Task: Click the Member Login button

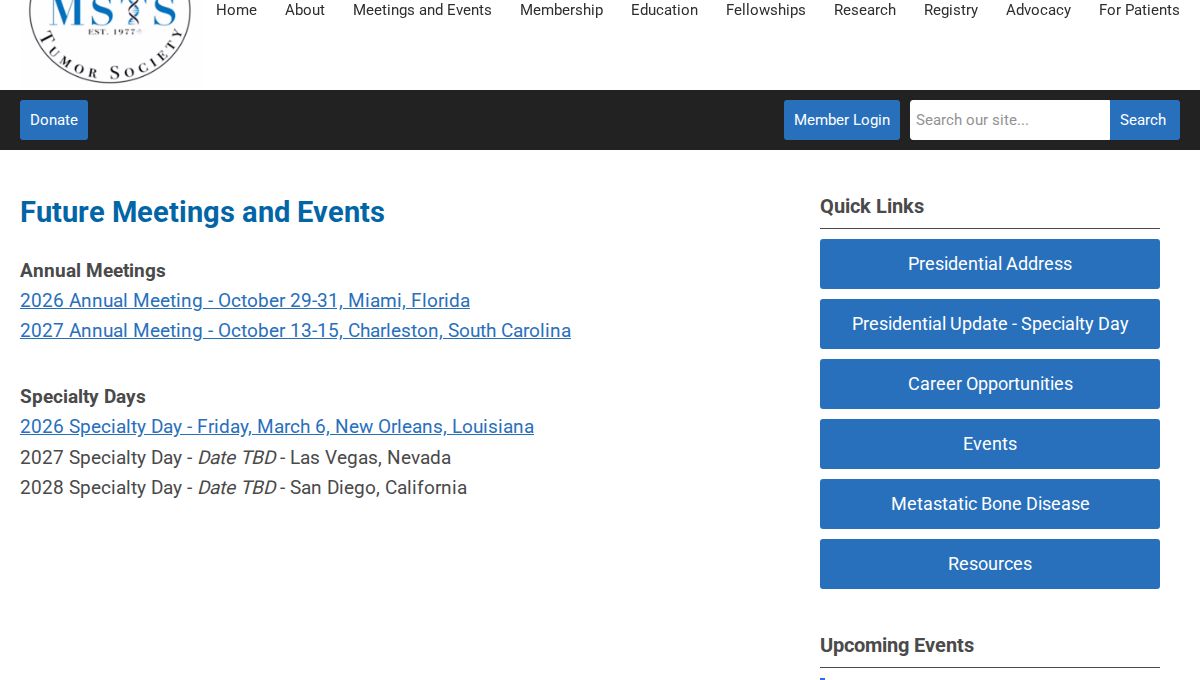Action: 842,120
